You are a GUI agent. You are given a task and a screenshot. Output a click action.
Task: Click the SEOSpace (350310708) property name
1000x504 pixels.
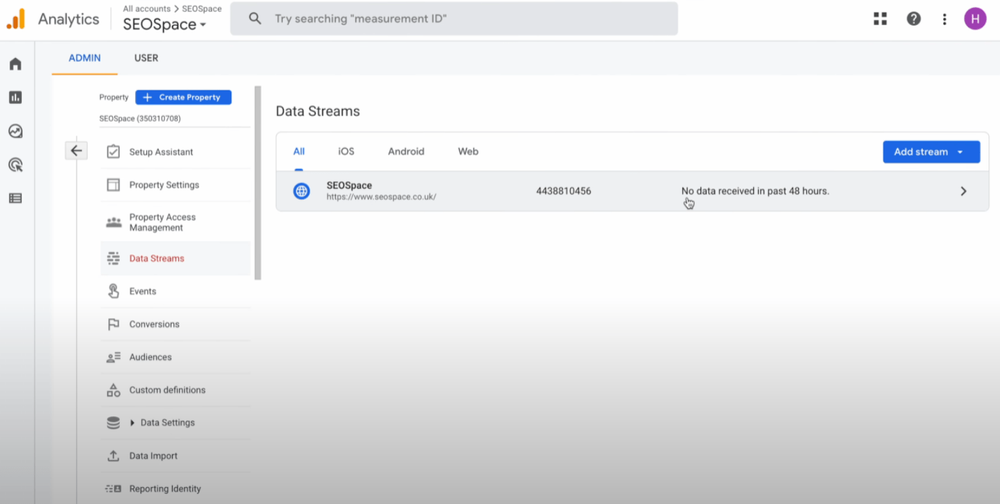click(x=141, y=119)
